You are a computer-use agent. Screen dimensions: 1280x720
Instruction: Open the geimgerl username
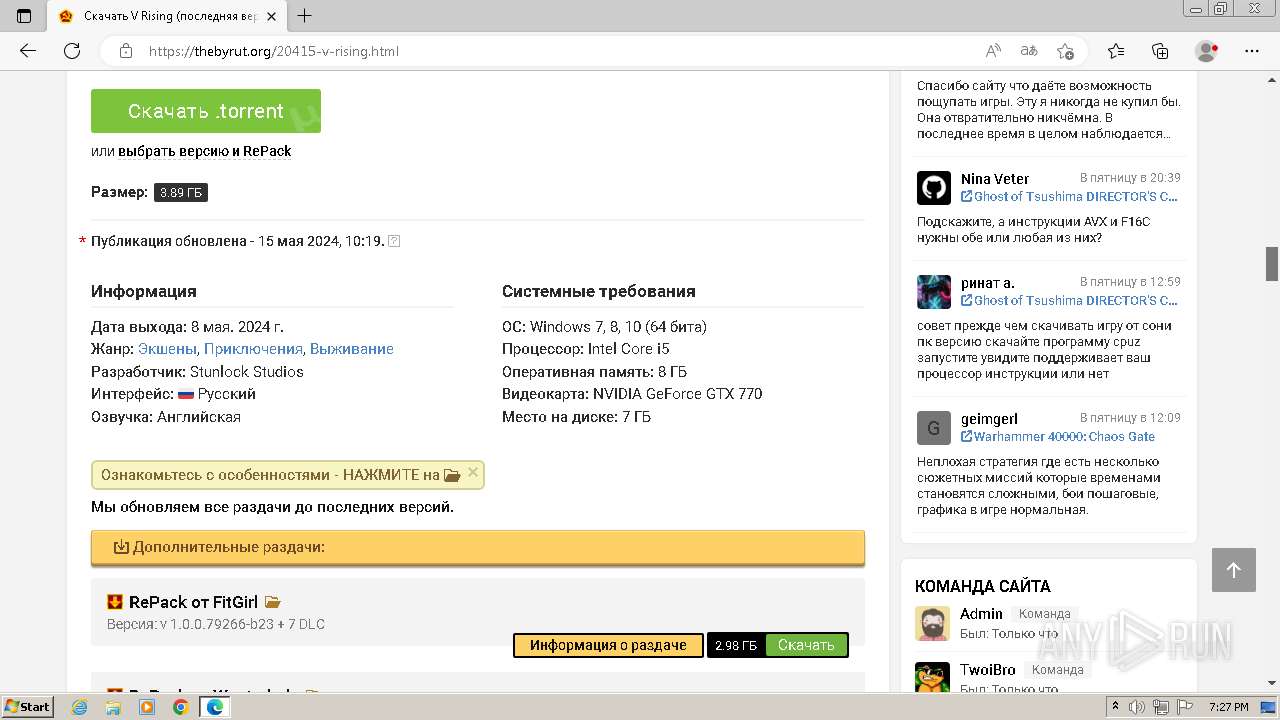[x=989, y=419]
